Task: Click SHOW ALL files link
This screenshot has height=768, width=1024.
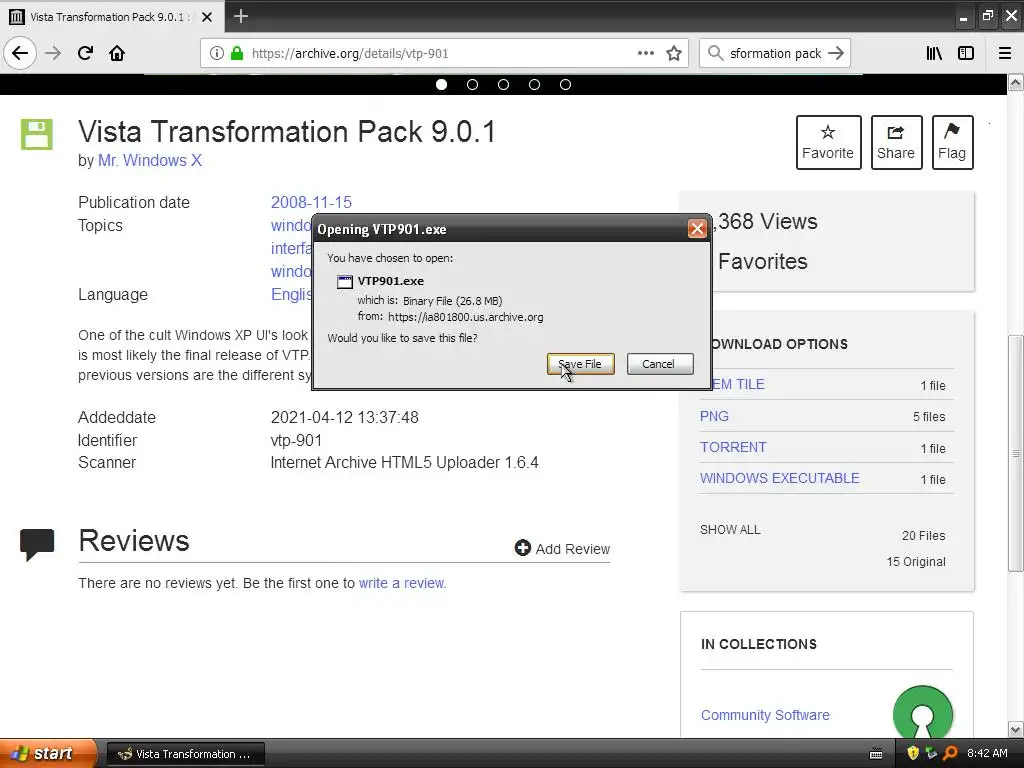Action: tap(730, 530)
